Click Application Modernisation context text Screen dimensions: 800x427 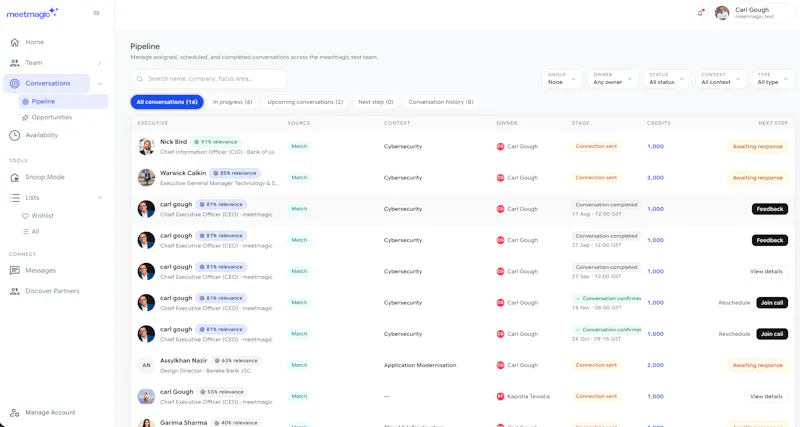click(420, 365)
